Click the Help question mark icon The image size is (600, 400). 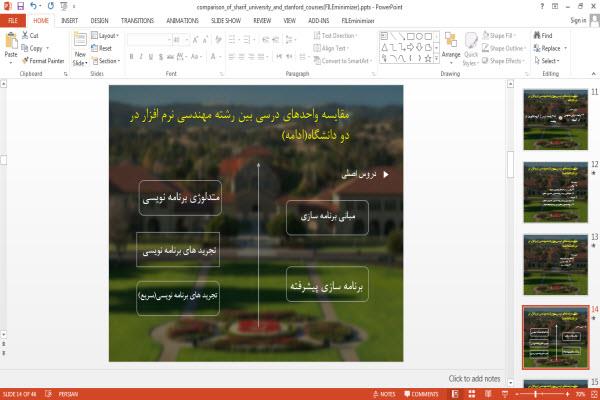coord(542,6)
